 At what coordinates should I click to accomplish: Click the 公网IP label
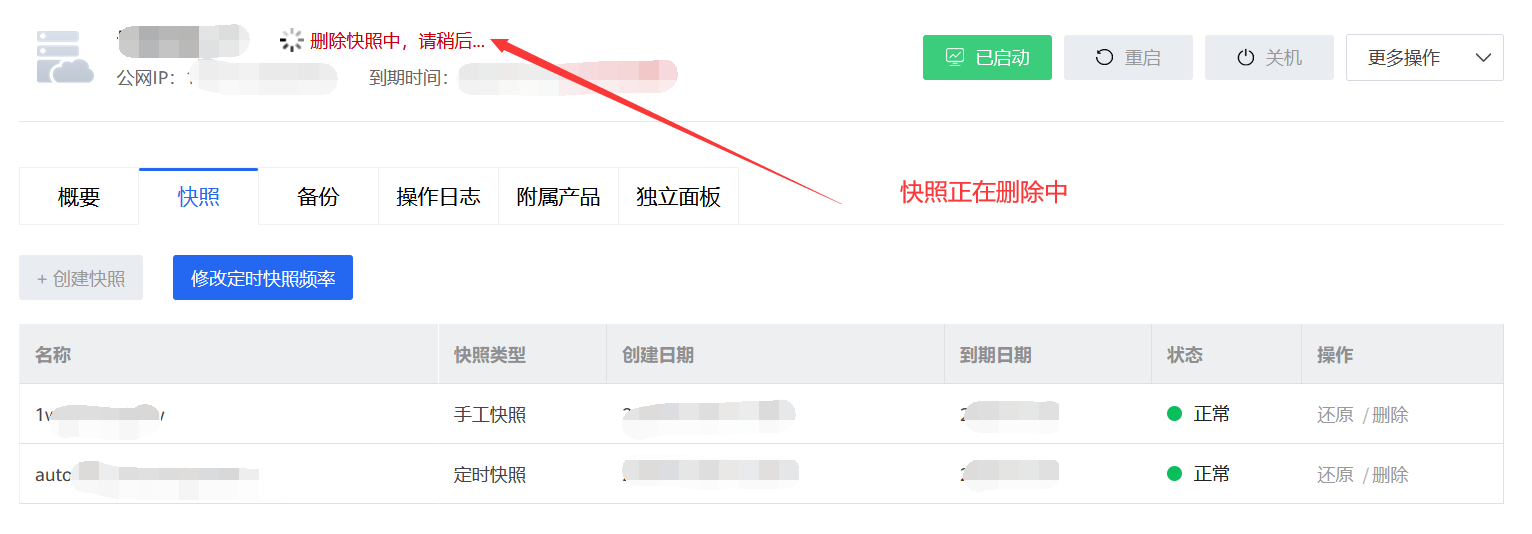pyautogui.click(x=146, y=77)
